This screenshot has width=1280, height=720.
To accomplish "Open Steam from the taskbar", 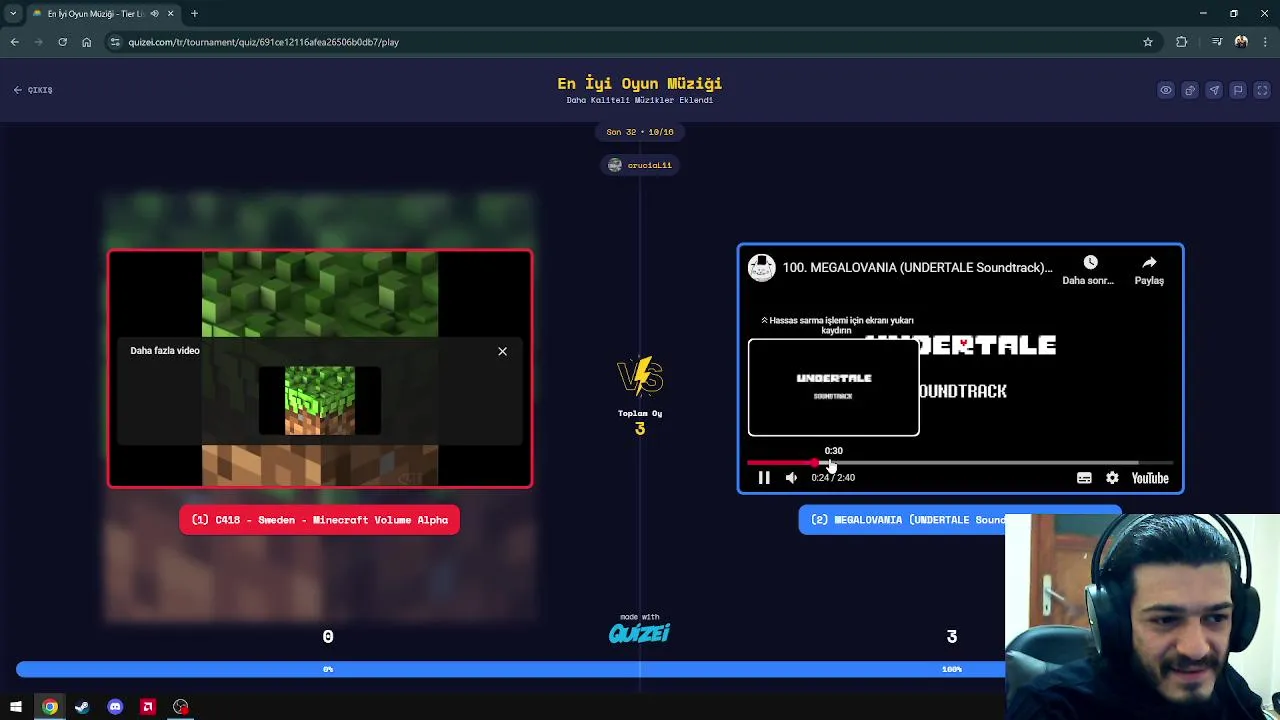I will click(82, 707).
